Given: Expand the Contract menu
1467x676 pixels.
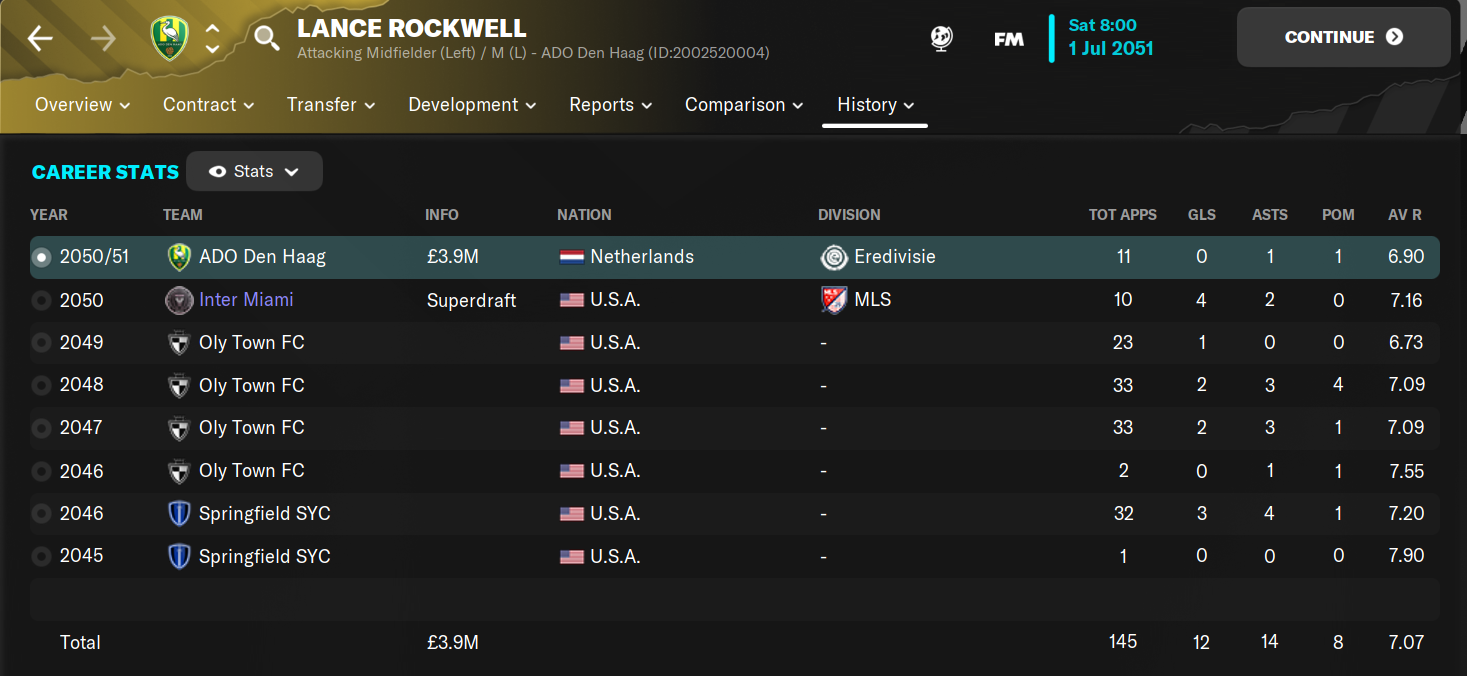Looking at the screenshot, I should pos(209,105).
